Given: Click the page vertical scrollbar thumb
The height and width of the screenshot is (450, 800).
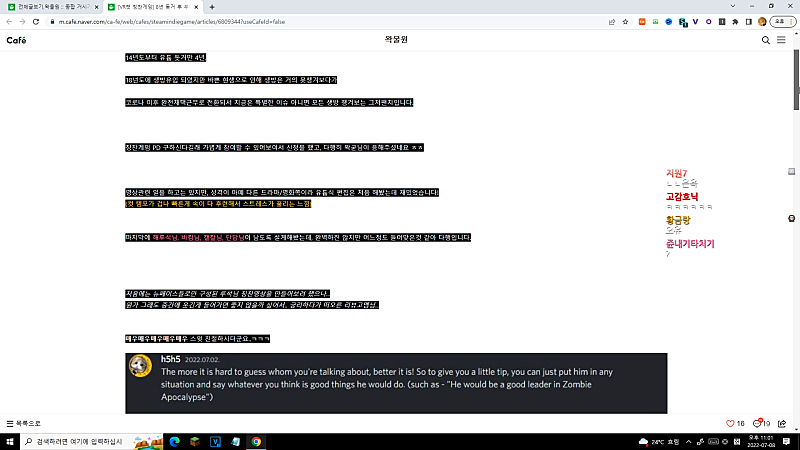Looking at the screenshot, I should click(x=796, y=79).
